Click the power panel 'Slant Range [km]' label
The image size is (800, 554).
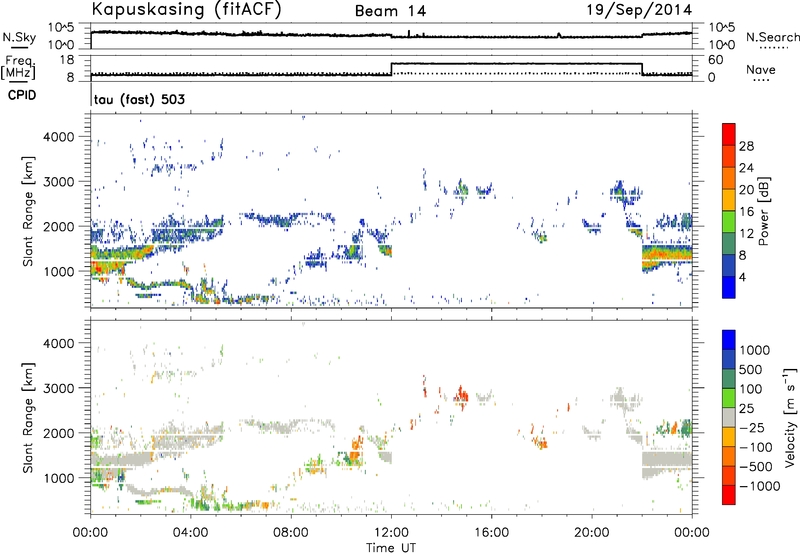tap(28, 211)
